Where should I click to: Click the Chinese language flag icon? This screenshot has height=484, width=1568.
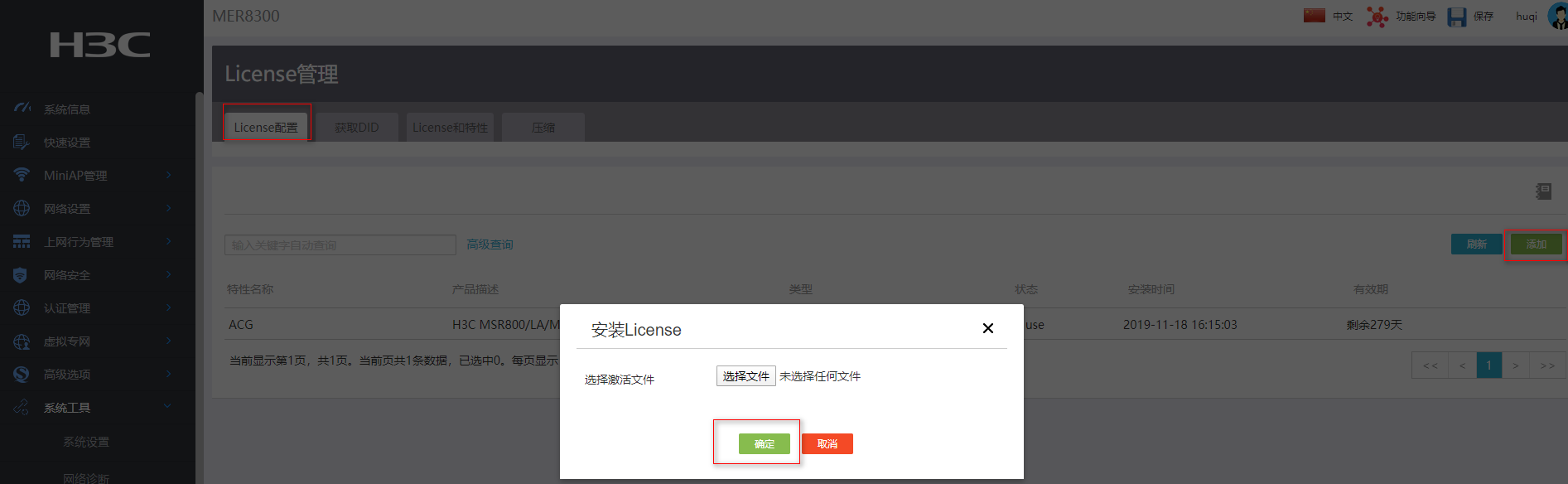1315,16
